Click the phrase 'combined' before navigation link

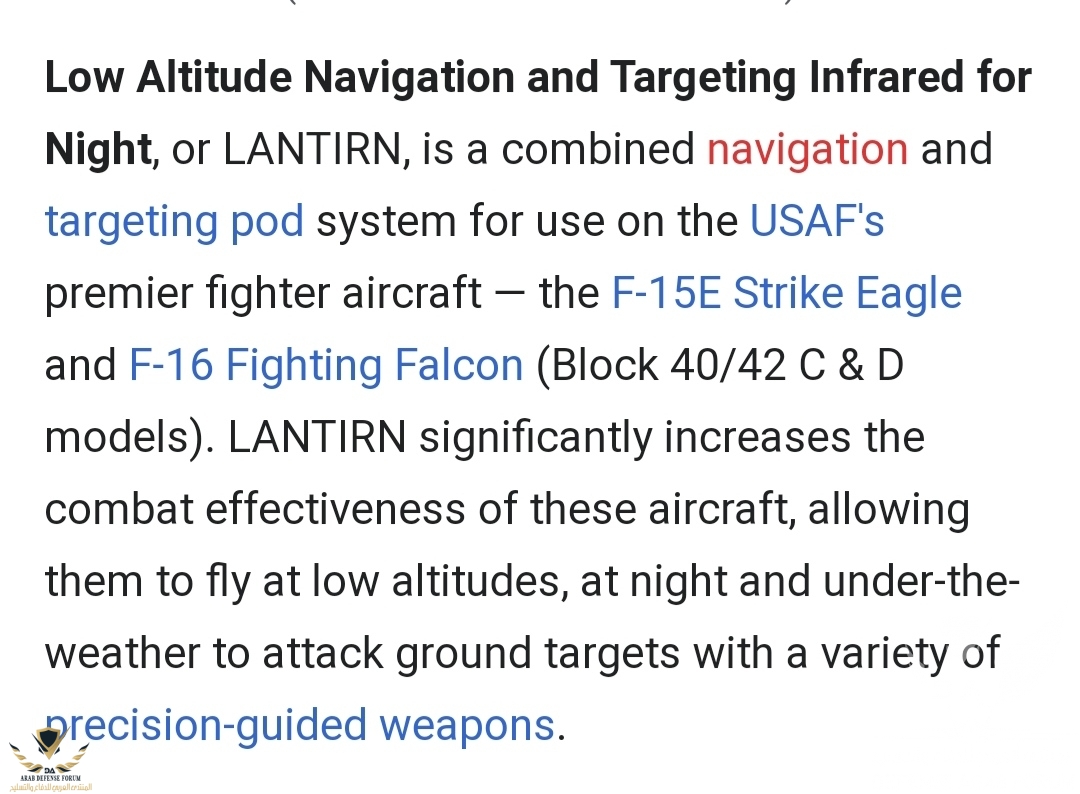597,150
